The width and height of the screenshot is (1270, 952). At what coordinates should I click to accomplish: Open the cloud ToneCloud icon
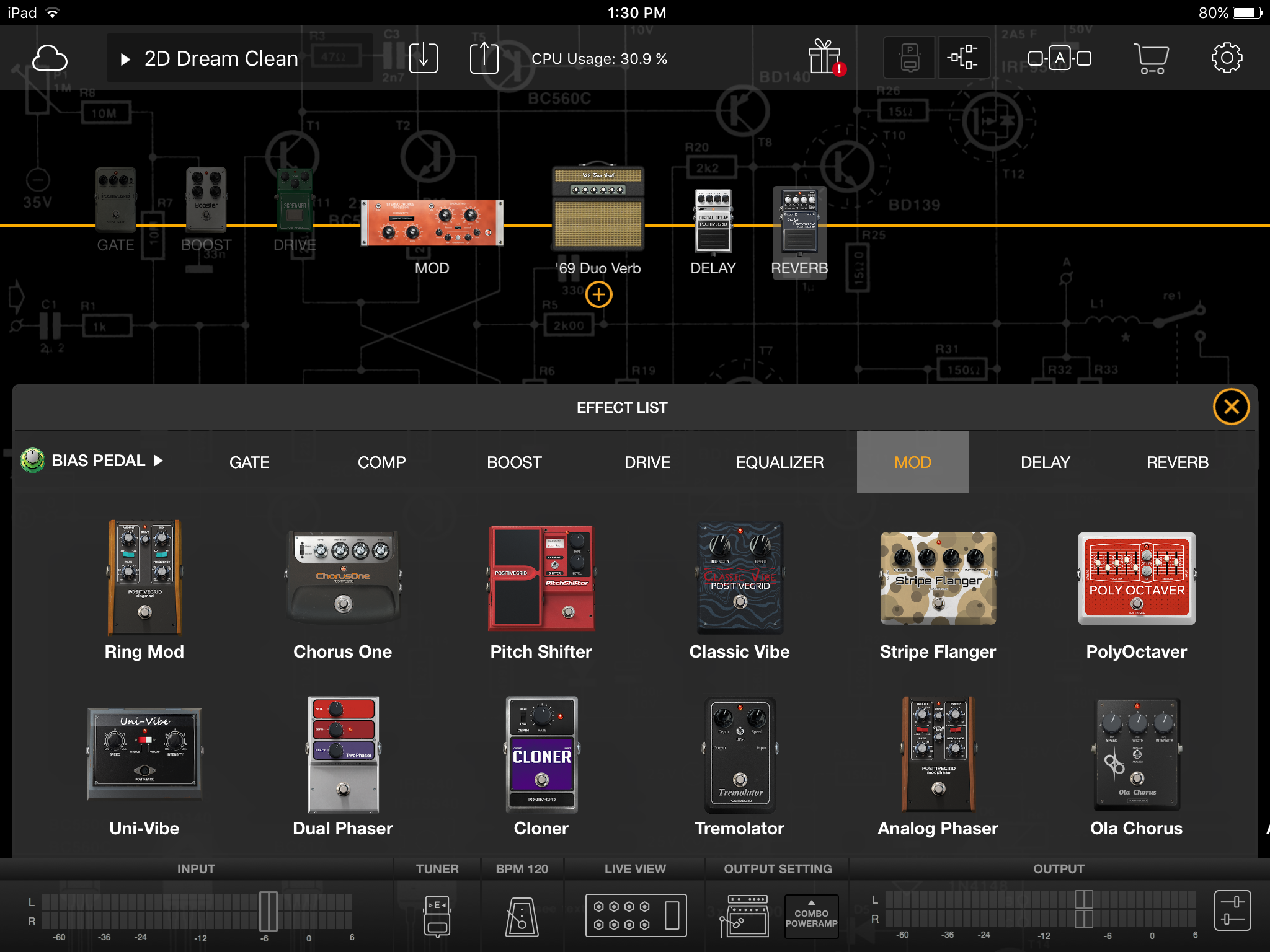pos(50,59)
